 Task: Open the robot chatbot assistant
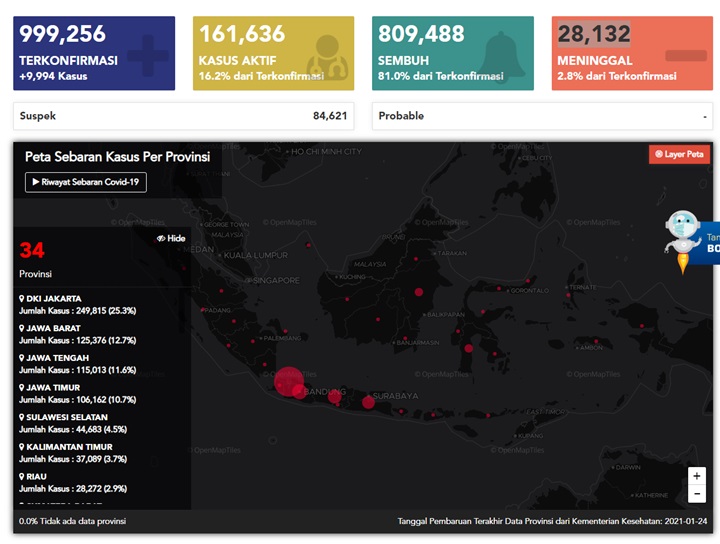coord(682,241)
